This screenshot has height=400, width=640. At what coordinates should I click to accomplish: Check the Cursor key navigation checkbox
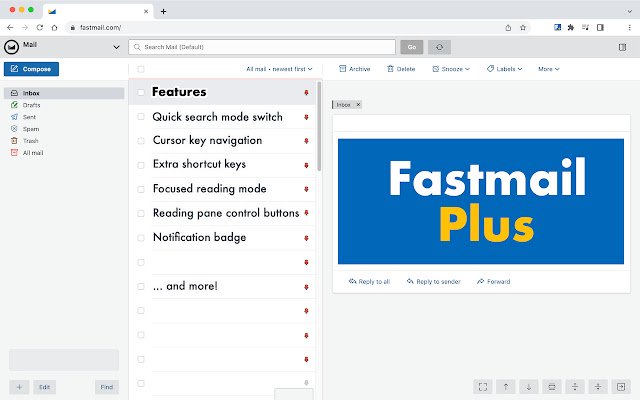tap(141, 141)
